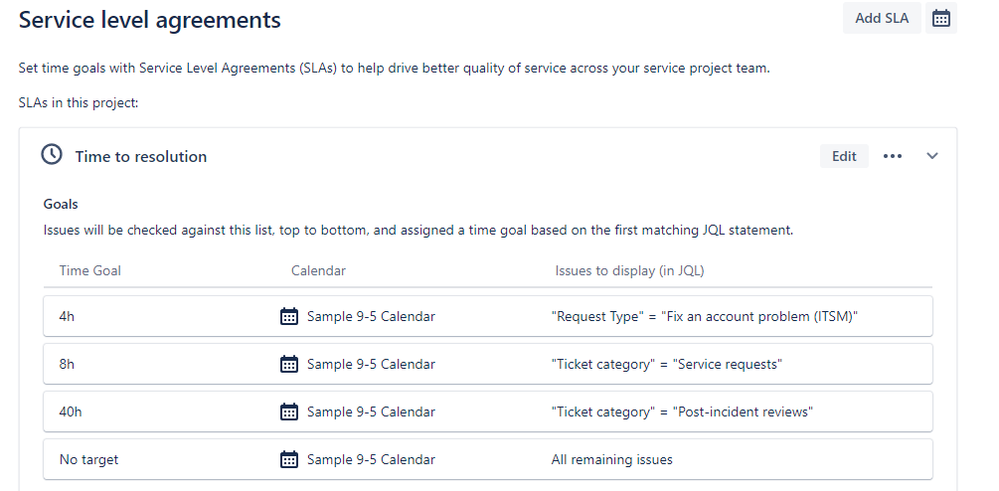Click the 40h time goal entry

(71, 411)
